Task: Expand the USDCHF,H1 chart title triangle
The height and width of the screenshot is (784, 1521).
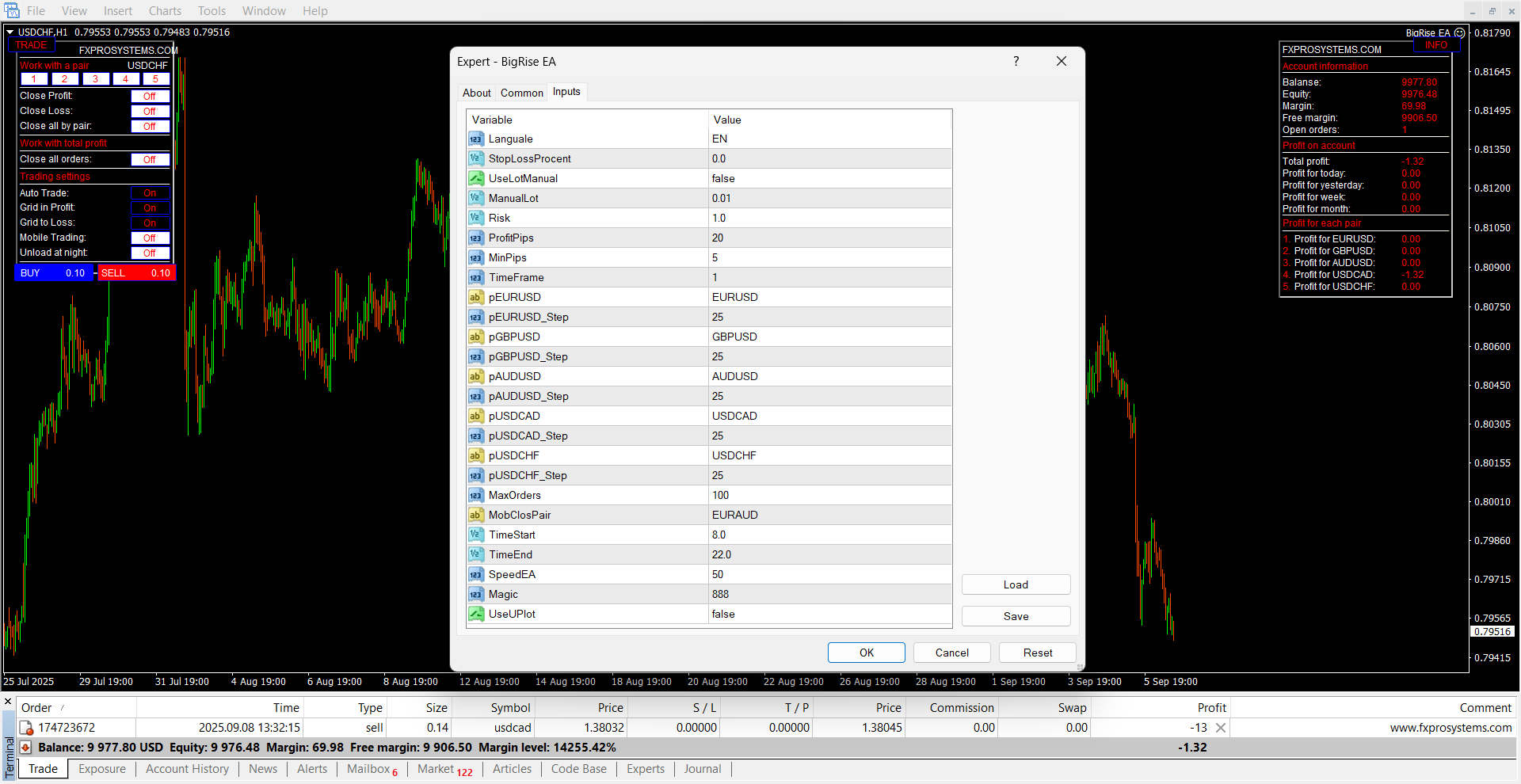Action: pos(10,32)
